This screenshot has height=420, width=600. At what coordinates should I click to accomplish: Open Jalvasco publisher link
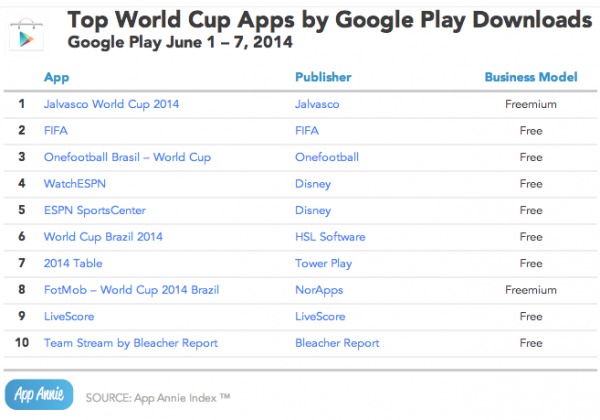pyautogui.click(x=317, y=104)
